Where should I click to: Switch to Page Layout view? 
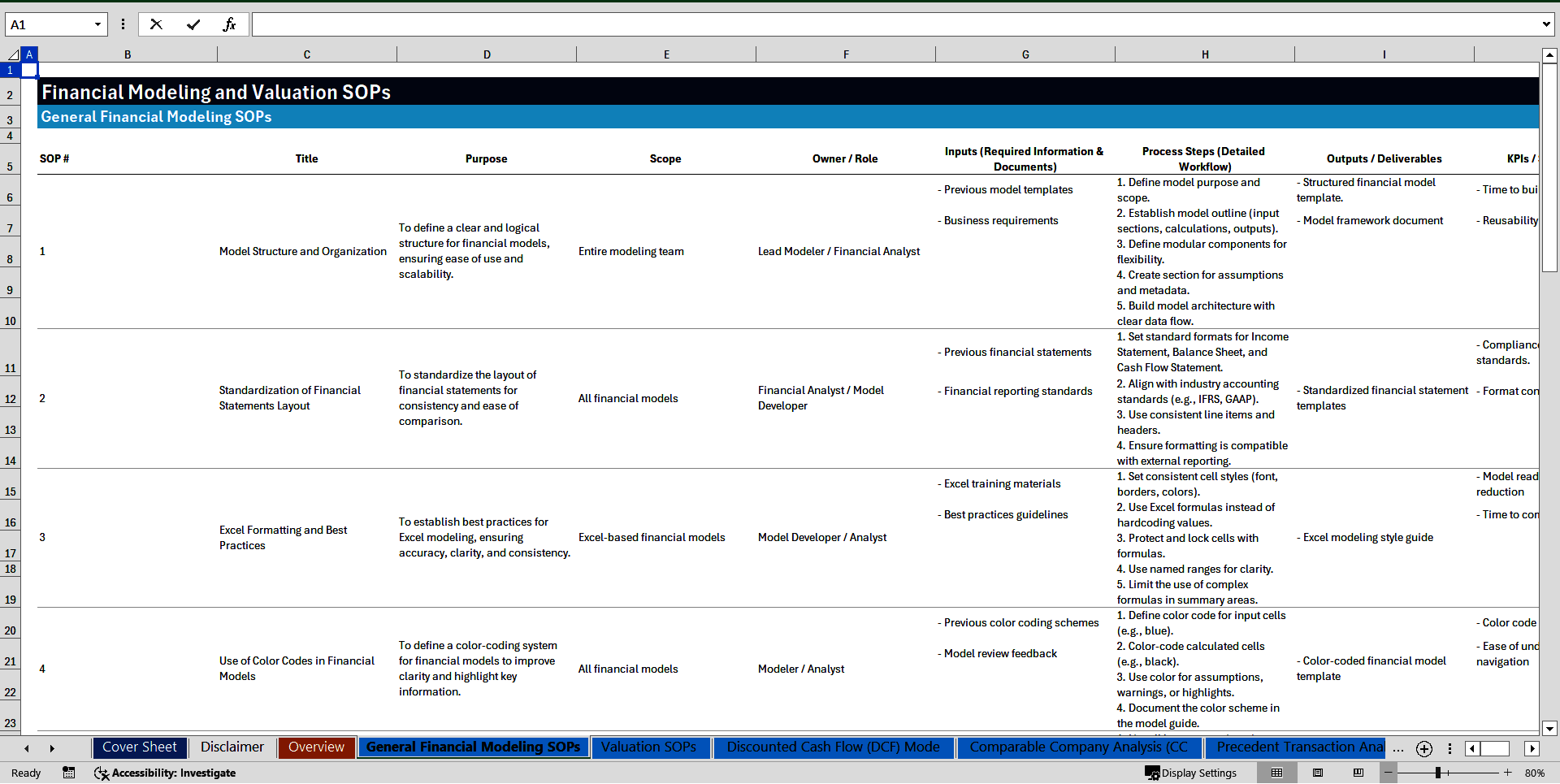tap(1318, 773)
